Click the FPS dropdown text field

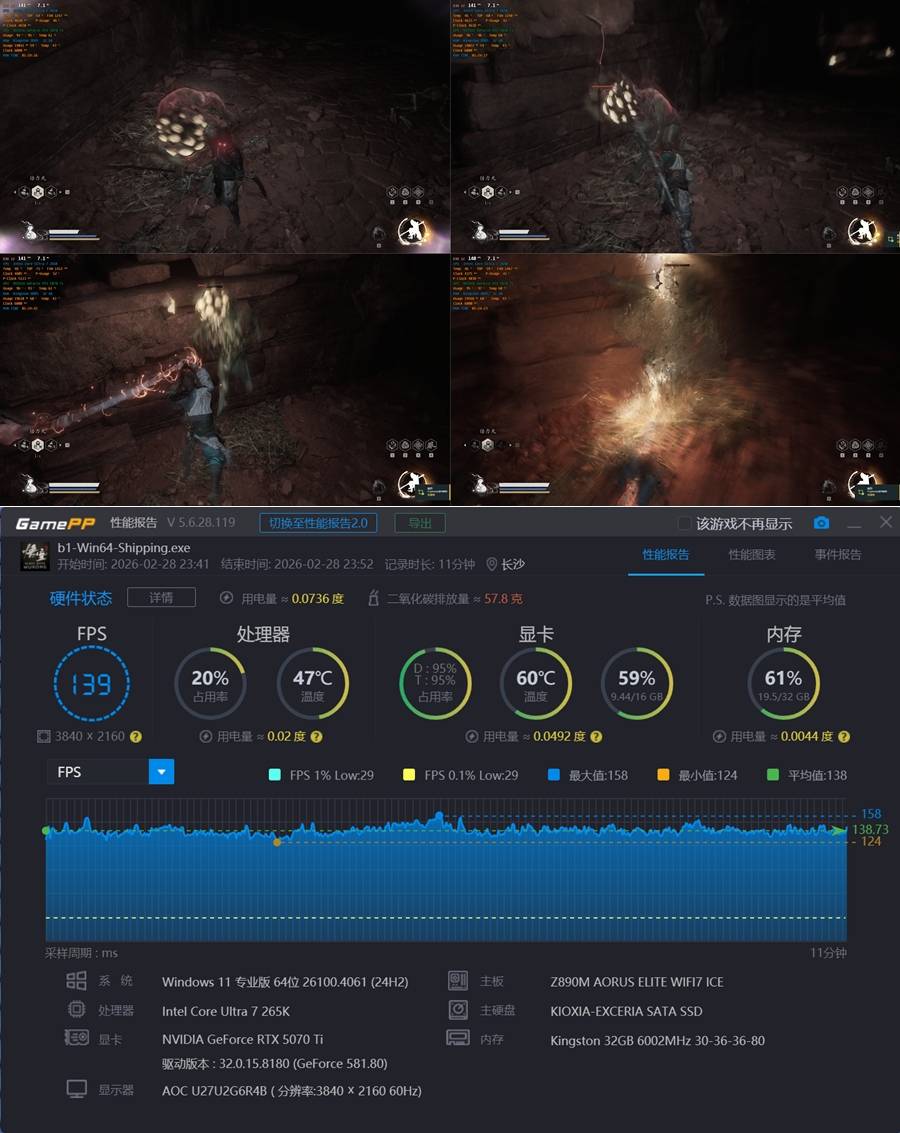click(98, 772)
